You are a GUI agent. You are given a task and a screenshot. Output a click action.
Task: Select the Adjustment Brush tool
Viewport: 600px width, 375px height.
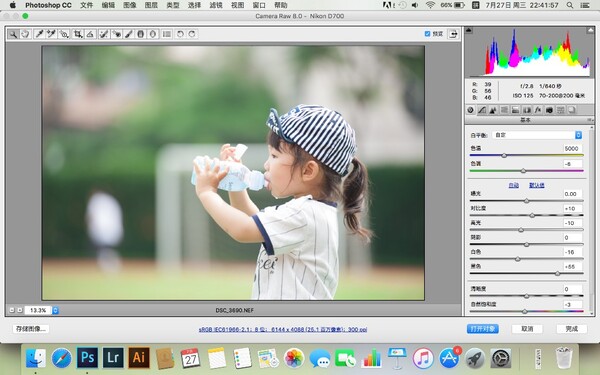pos(129,34)
